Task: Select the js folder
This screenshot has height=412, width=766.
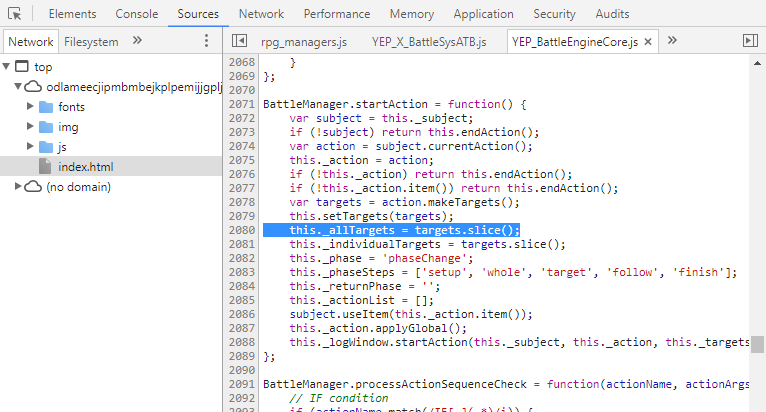Action: click(x=62, y=147)
